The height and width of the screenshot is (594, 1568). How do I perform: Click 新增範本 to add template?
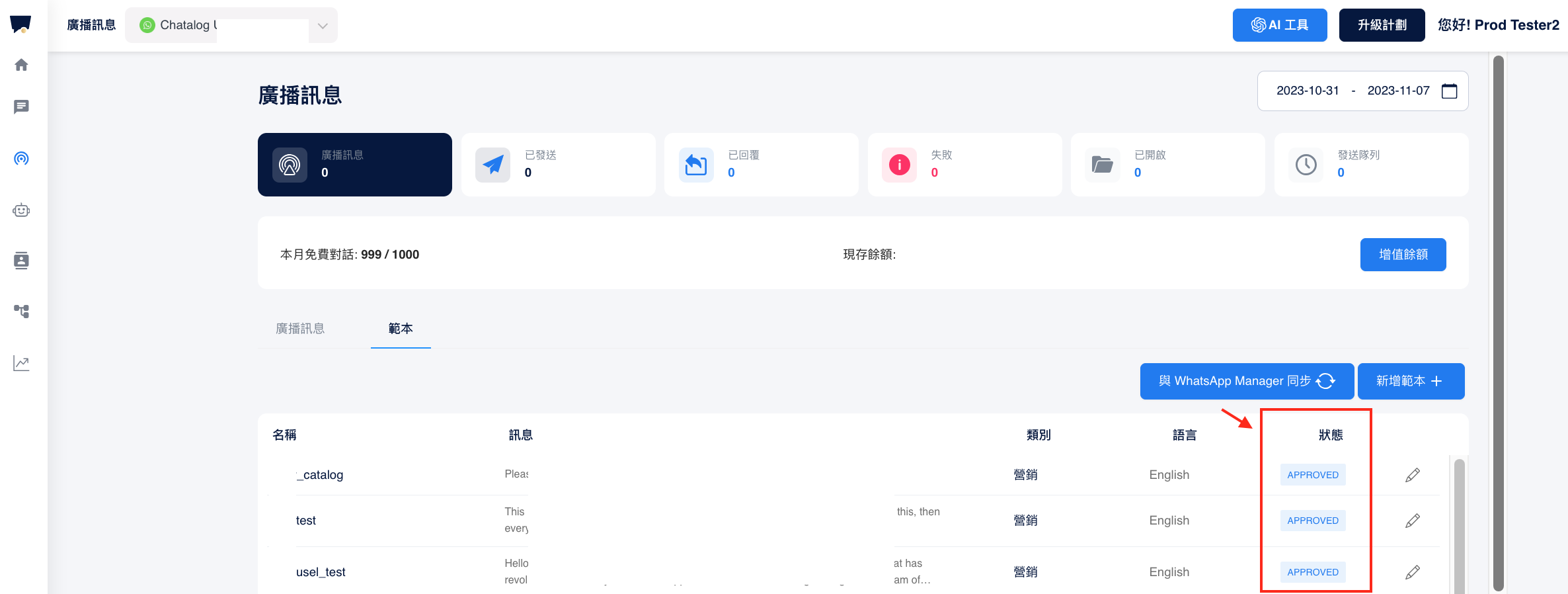tap(1411, 381)
